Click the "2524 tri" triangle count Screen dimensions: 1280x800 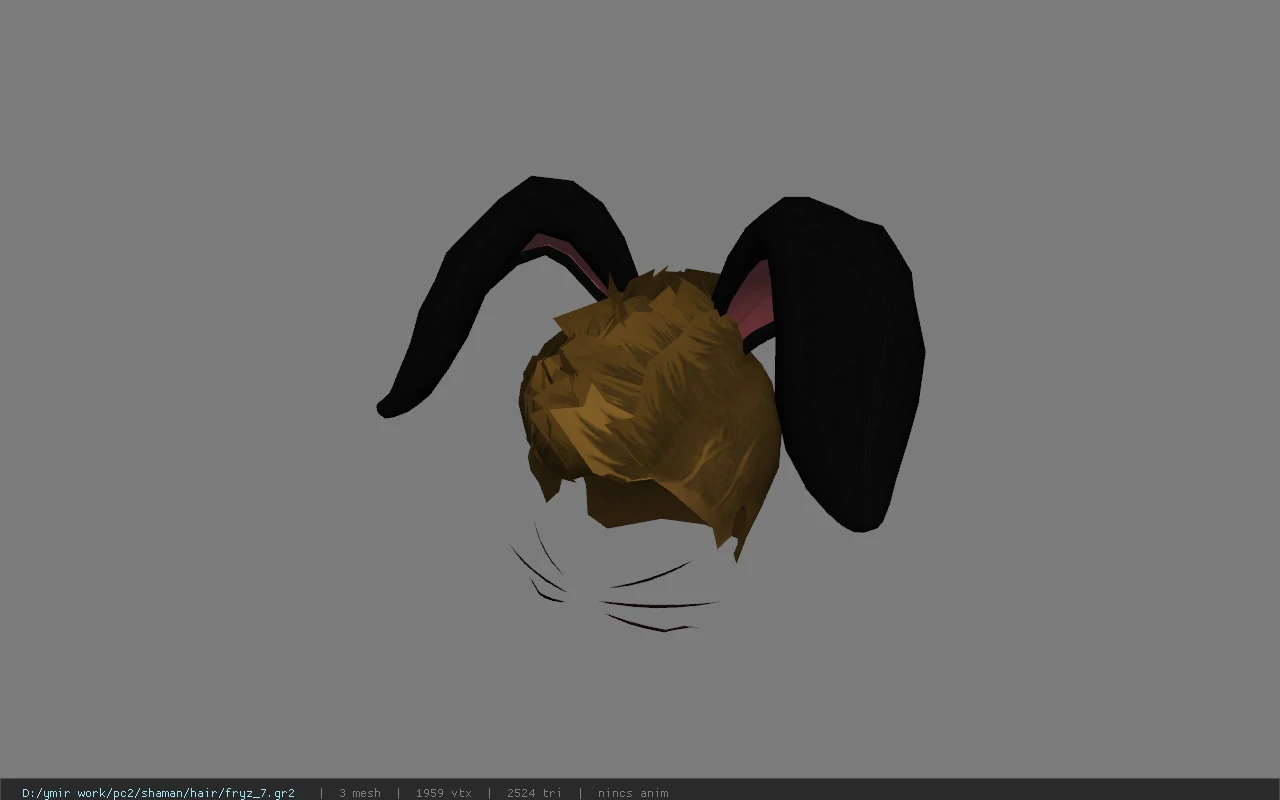pos(534,793)
